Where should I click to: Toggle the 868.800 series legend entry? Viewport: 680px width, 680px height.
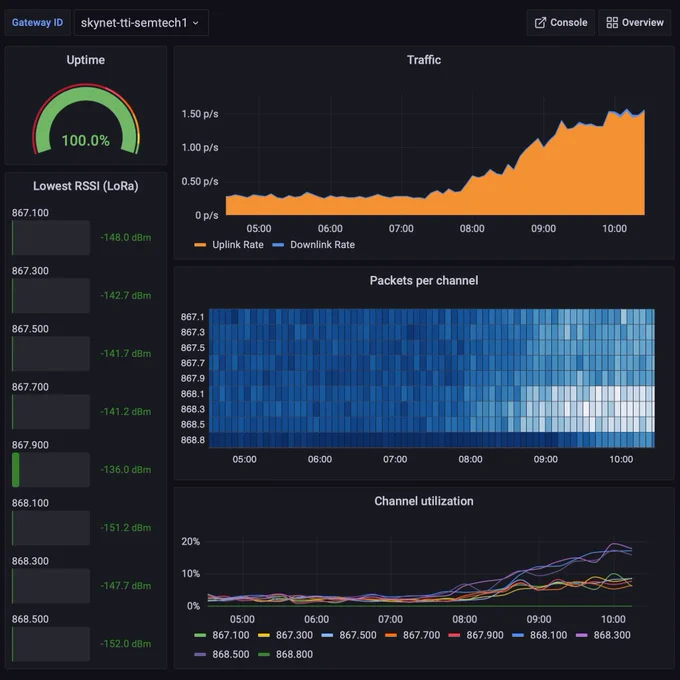coord(285,654)
